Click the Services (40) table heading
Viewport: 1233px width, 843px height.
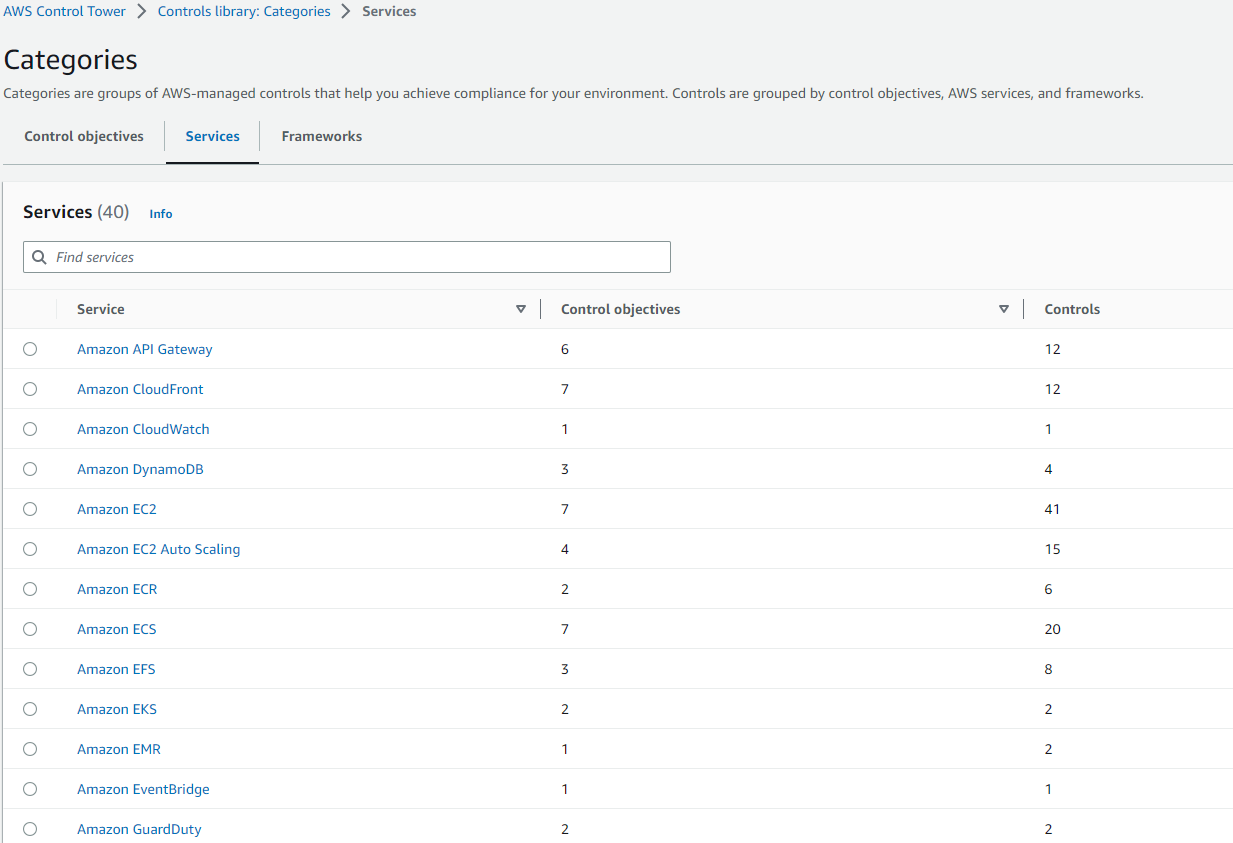[76, 212]
